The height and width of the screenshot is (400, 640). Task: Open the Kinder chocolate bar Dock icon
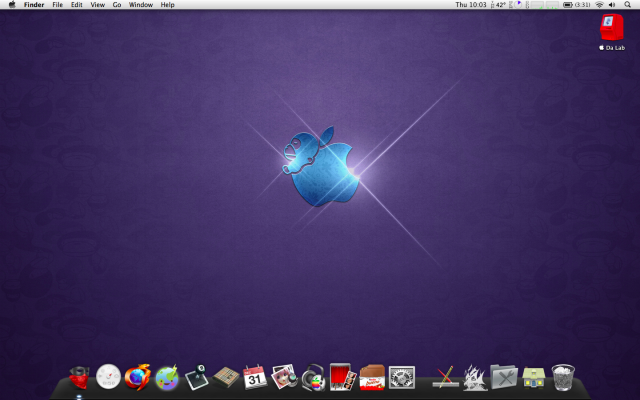[x=372, y=377]
